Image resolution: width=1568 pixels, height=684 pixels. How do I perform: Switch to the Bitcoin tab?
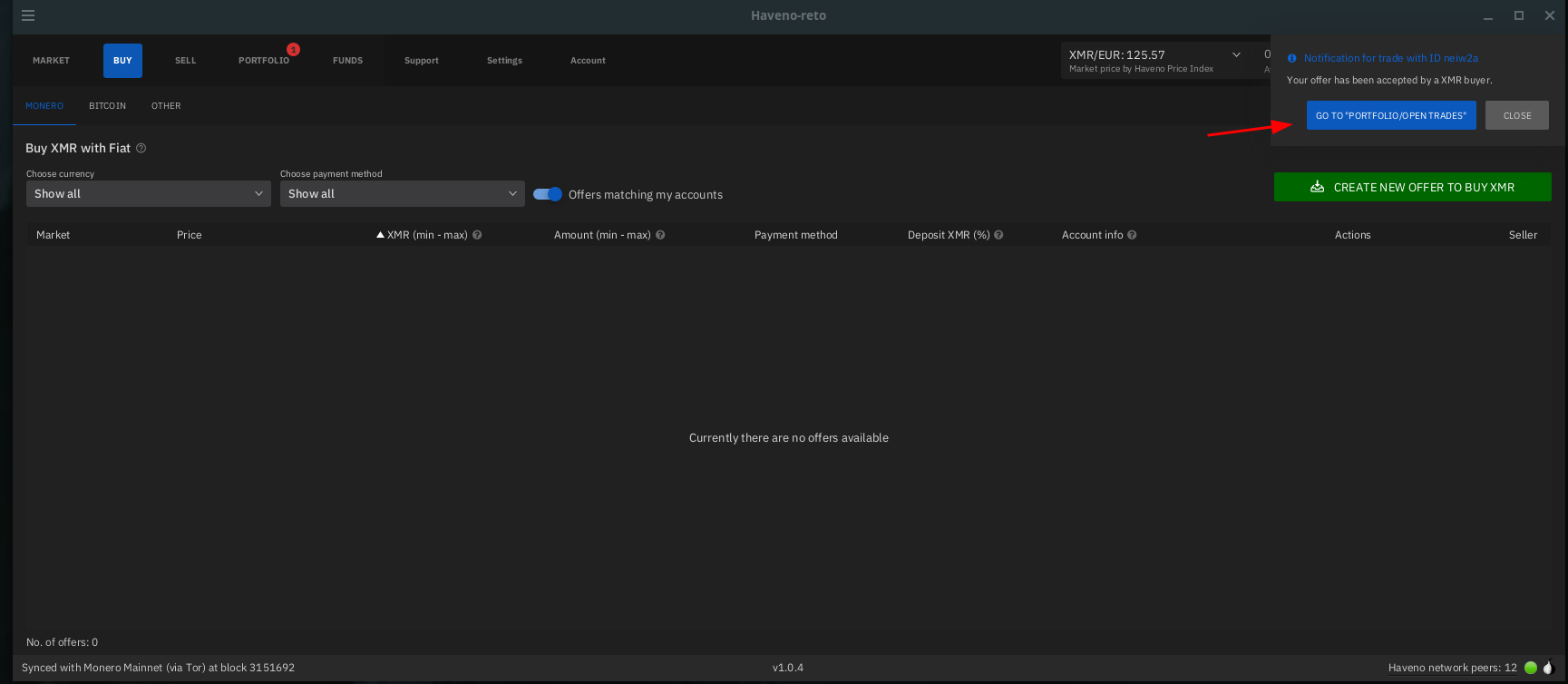[107, 106]
